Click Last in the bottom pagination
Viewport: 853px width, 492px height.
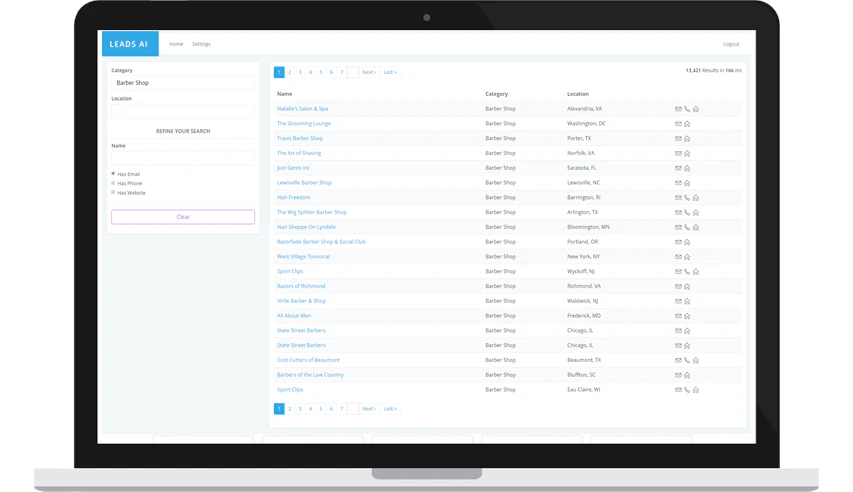tap(390, 409)
